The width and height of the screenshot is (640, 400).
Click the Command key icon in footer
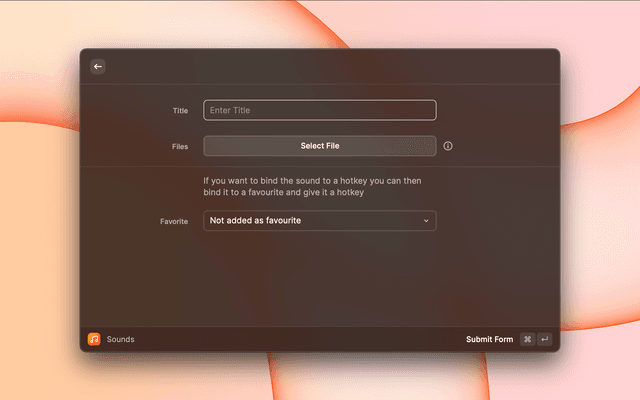[x=527, y=339]
